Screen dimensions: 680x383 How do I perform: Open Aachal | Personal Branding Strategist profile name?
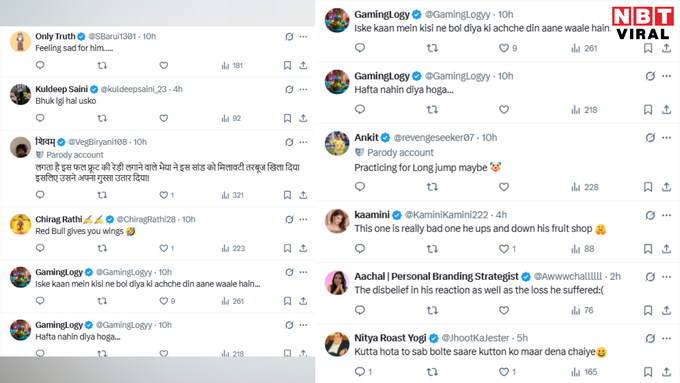436,276
